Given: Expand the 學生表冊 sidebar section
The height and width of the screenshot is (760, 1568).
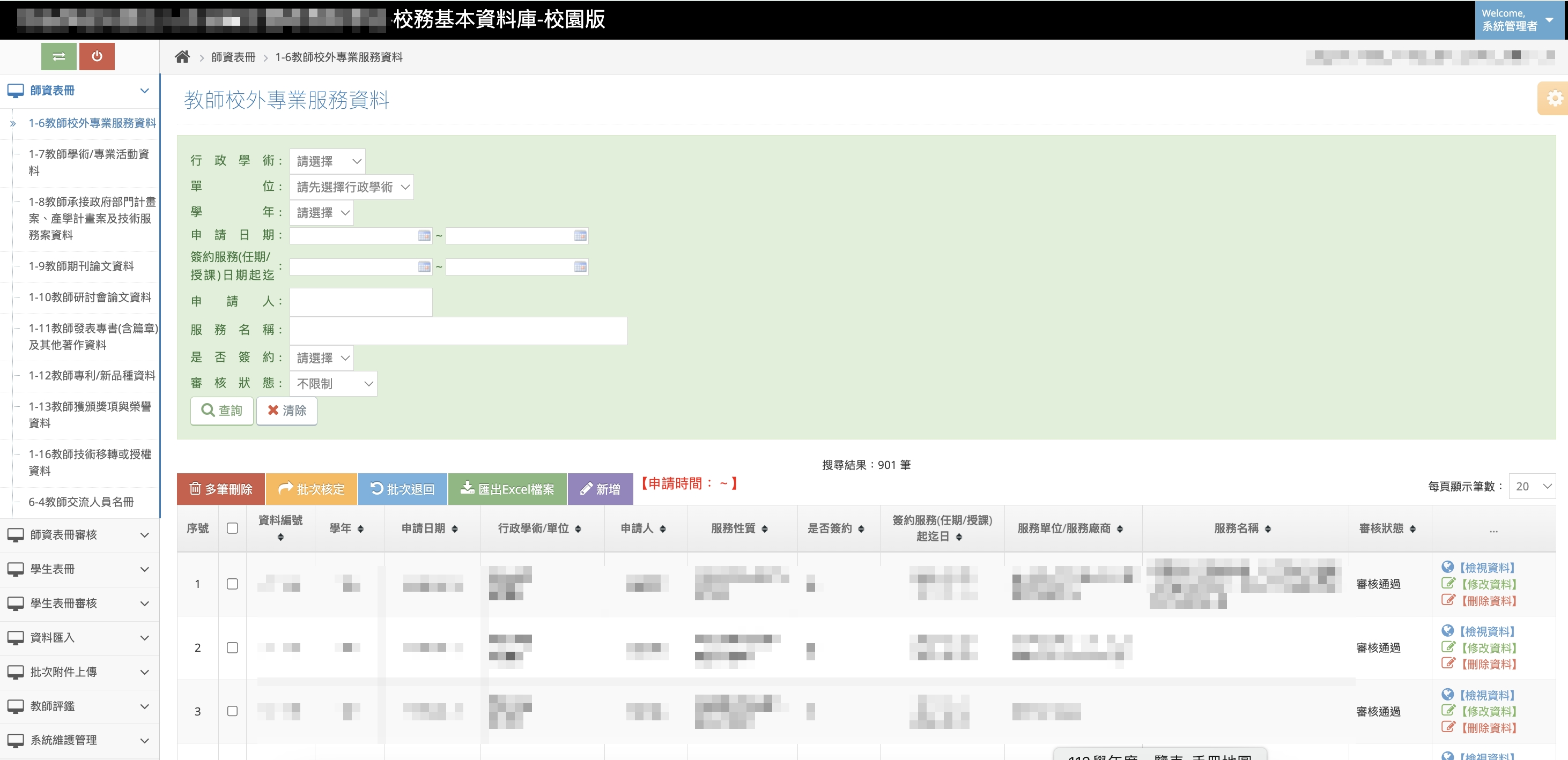Looking at the screenshot, I should click(x=80, y=570).
